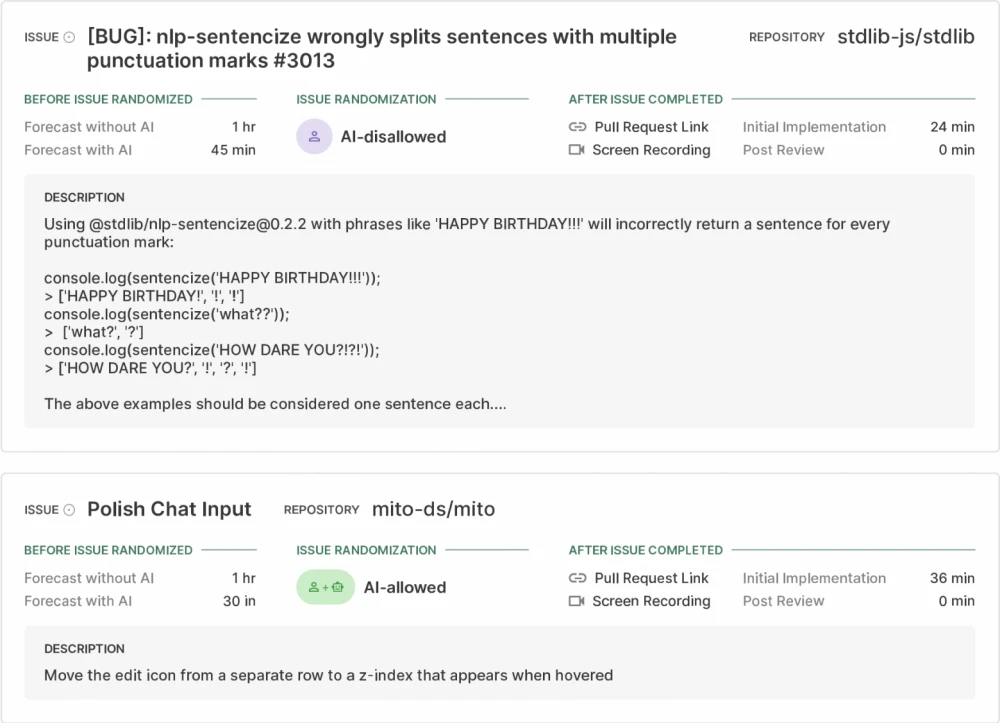Click the Polish Chat Input issue title
This screenshot has height=723, width=1000.
(169, 509)
